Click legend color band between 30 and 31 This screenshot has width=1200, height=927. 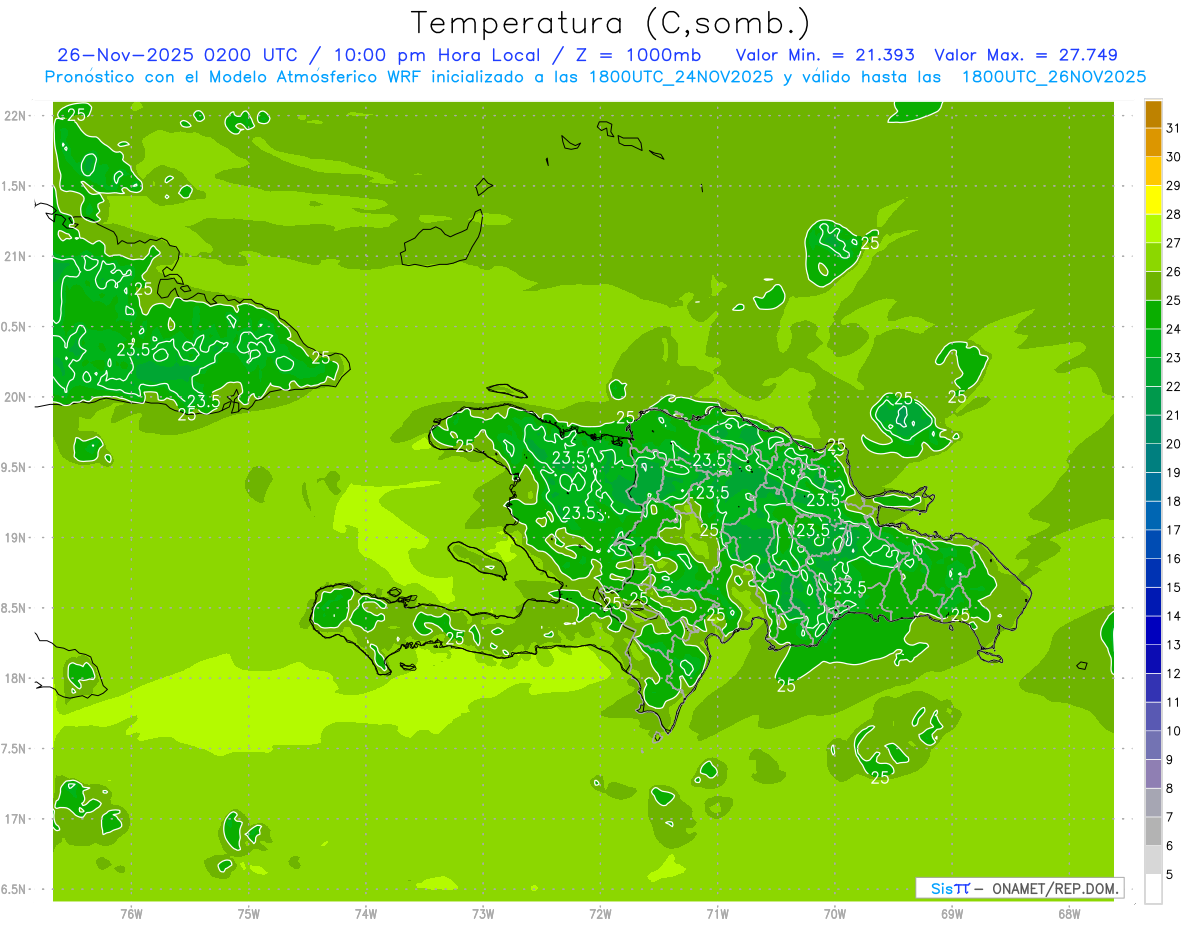tap(1153, 142)
